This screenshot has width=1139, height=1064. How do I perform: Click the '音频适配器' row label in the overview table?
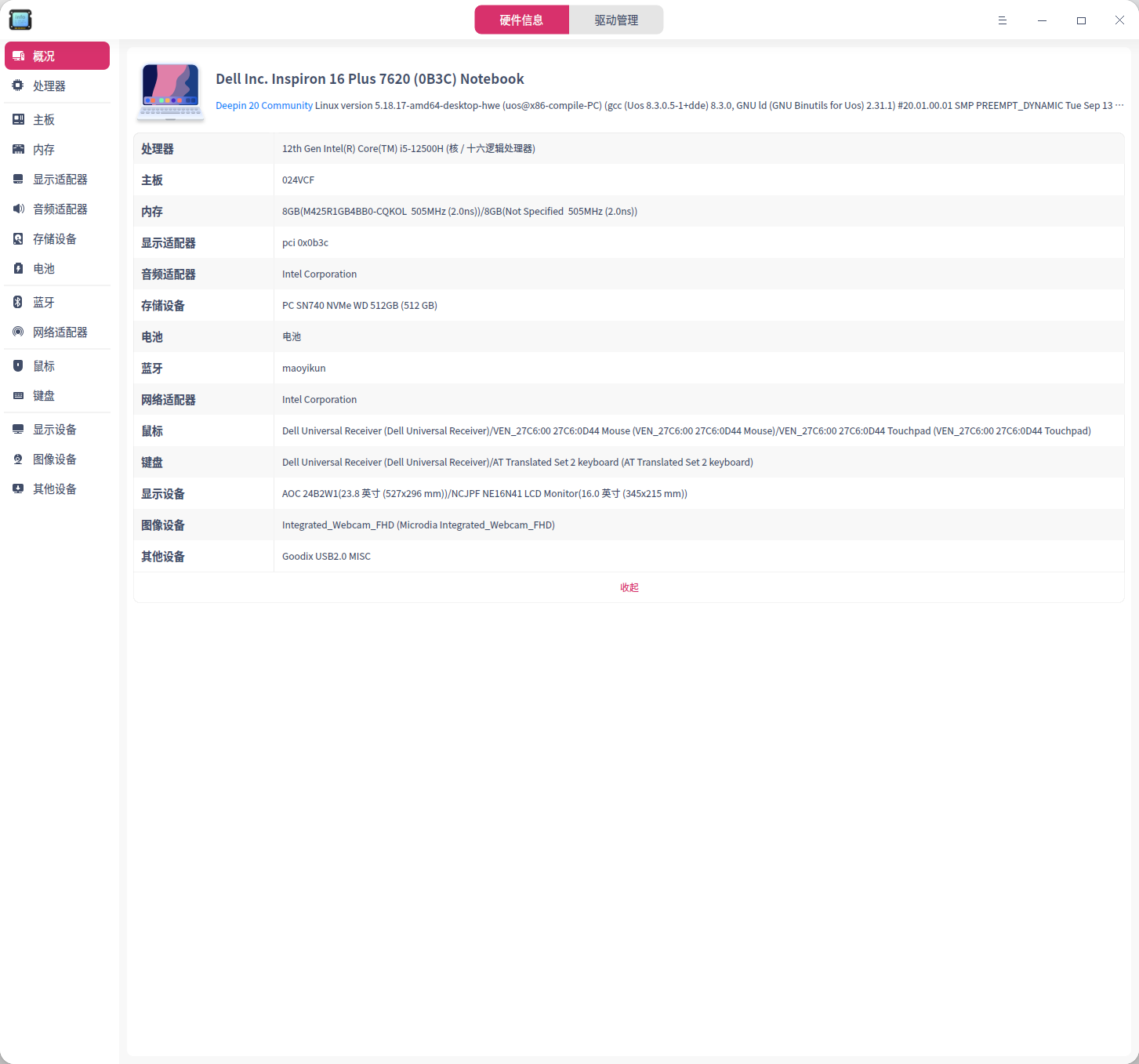tap(169, 274)
